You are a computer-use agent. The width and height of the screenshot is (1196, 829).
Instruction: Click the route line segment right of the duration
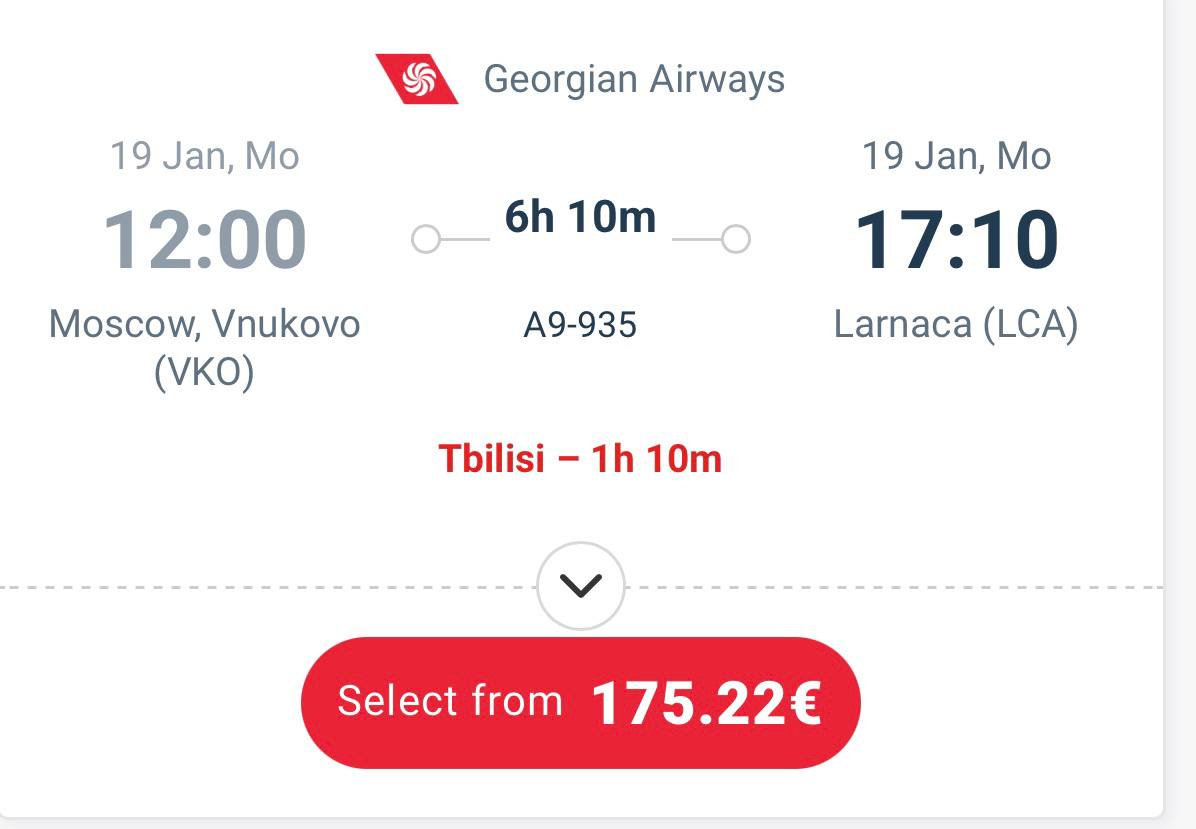[x=697, y=240]
